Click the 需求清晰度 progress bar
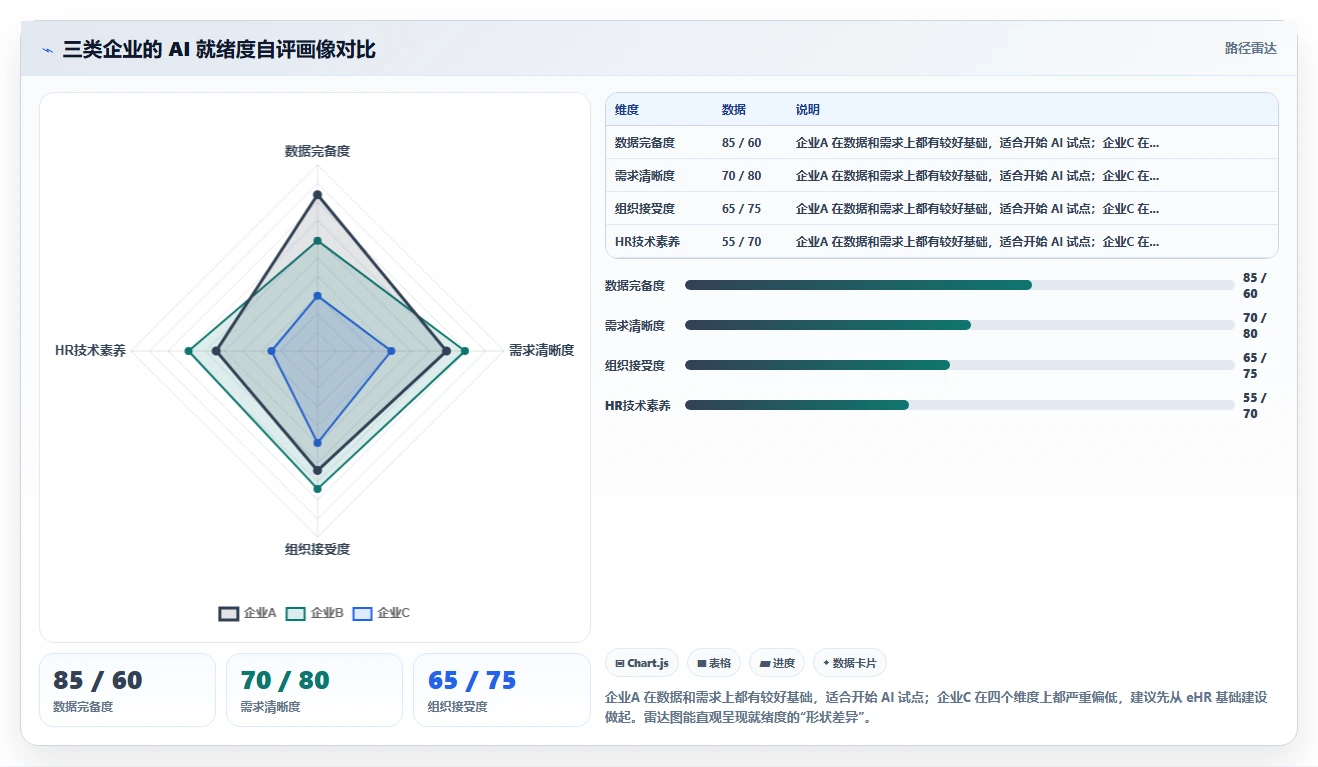The height and width of the screenshot is (767, 1318). point(960,325)
